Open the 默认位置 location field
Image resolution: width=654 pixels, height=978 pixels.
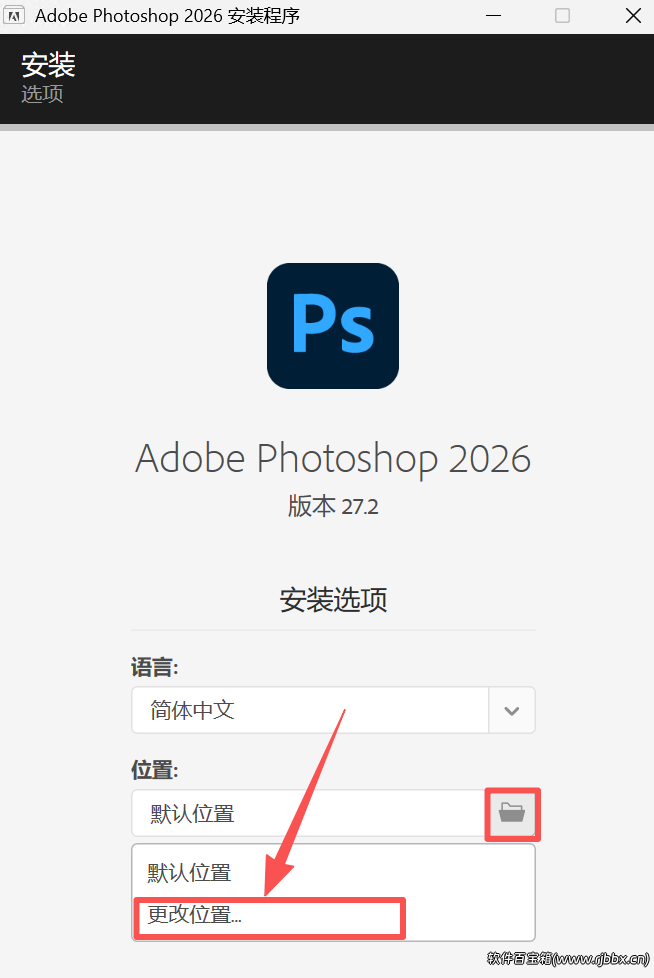[310, 813]
